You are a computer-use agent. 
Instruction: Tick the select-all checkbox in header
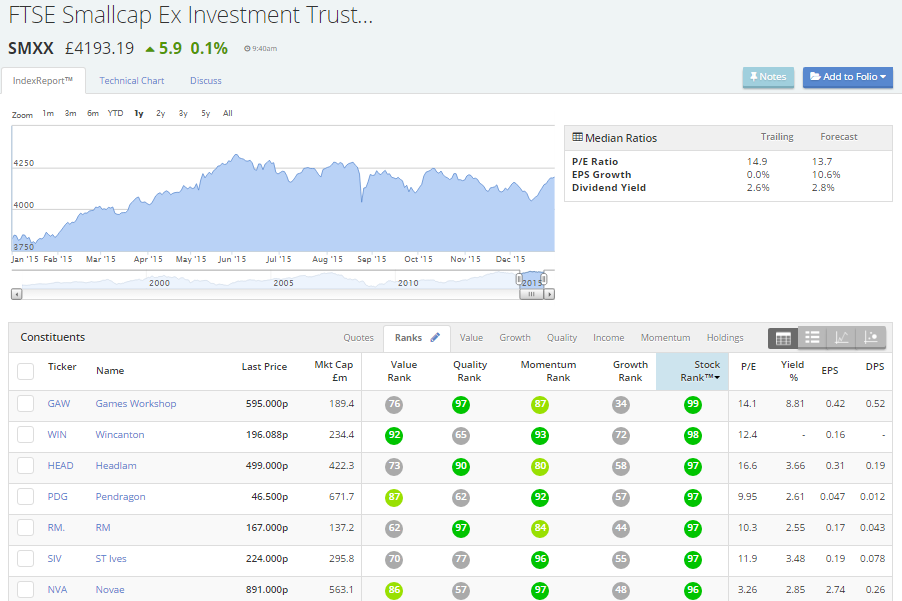pos(25,372)
